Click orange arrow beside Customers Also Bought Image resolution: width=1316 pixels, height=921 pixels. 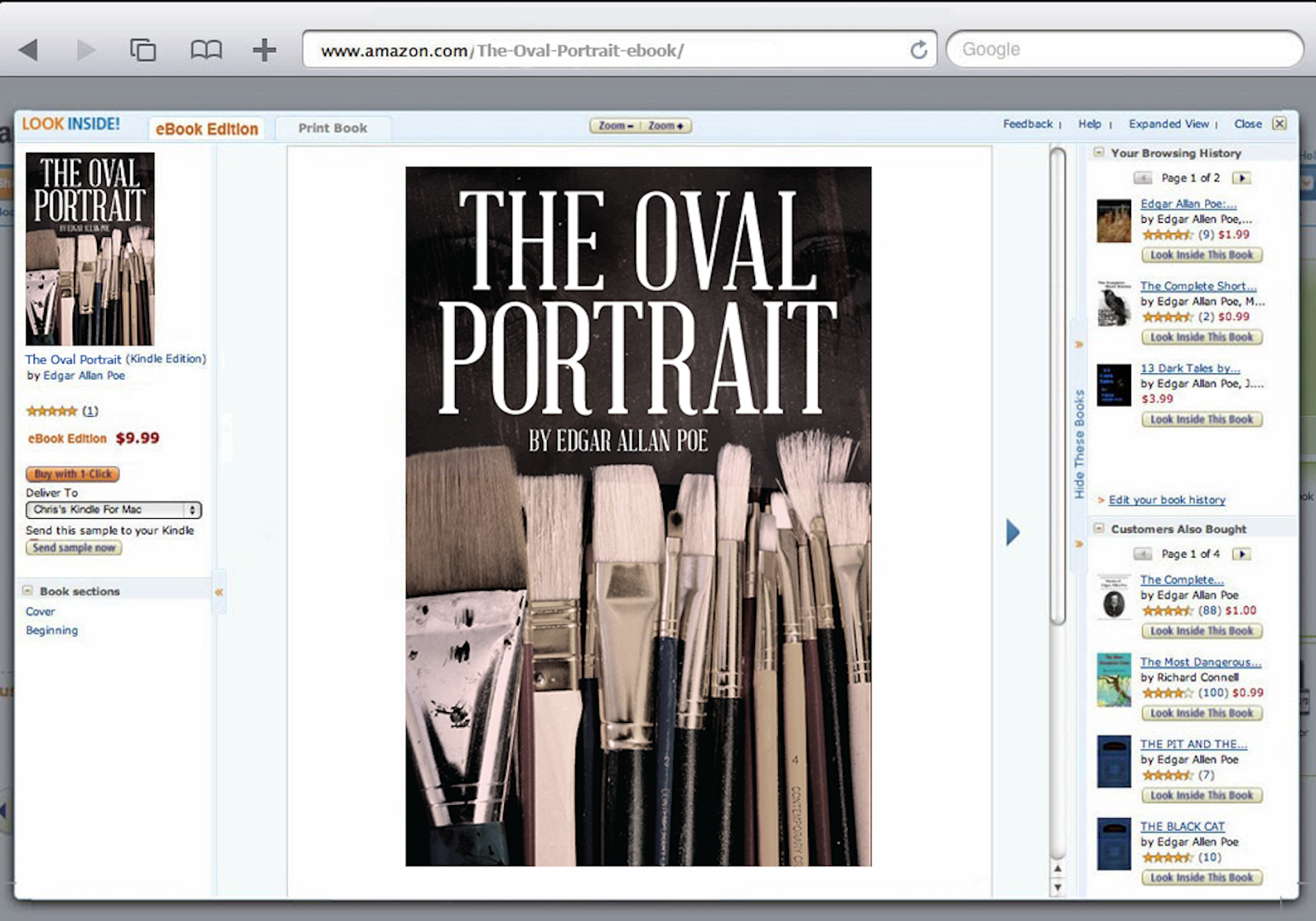[x=1079, y=544]
